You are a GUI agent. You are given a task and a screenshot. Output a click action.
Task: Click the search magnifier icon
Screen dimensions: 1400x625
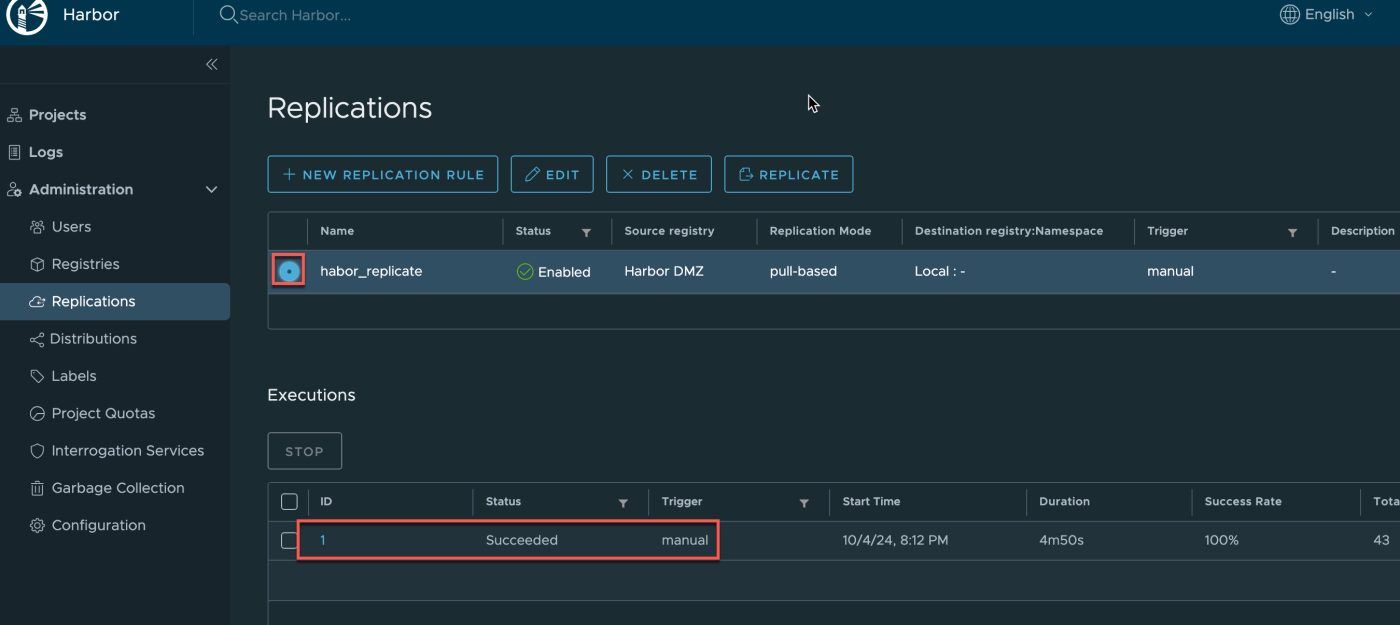pyautogui.click(x=228, y=15)
